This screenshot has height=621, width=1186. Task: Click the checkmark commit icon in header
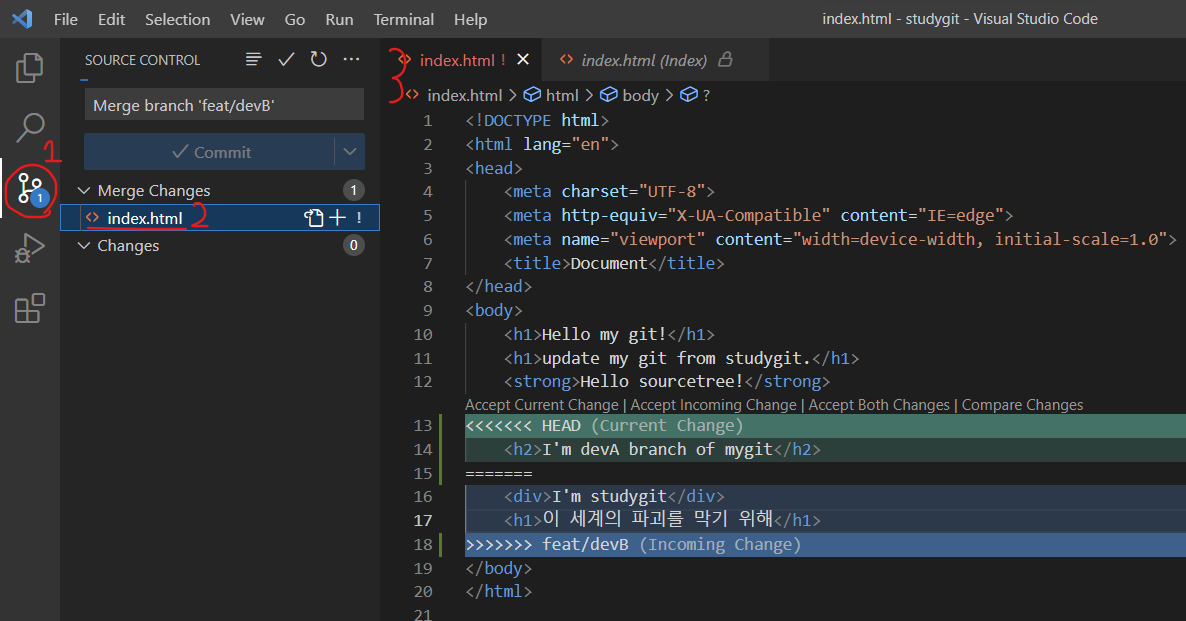click(286, 59)
